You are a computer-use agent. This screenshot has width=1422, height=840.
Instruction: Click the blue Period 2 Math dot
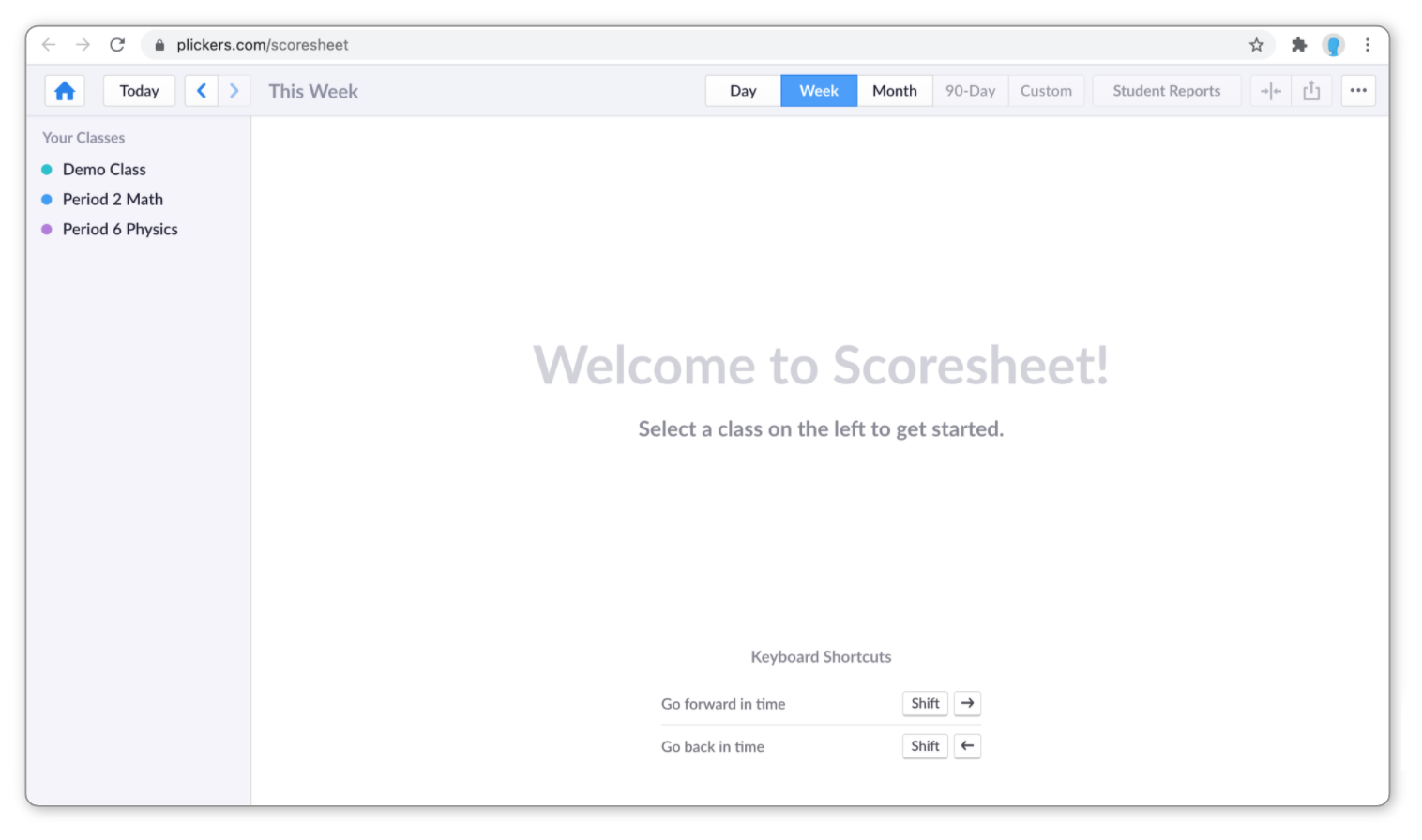[x=47, y=200]
